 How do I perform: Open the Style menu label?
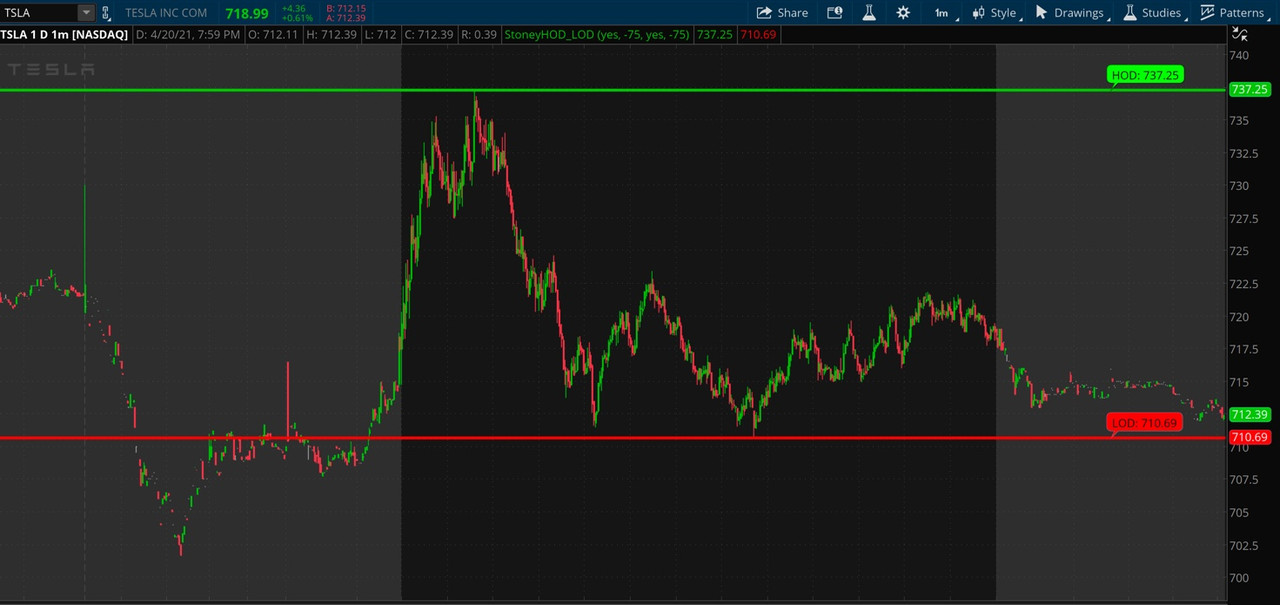pyautogui.click(x=1003, y=13)
